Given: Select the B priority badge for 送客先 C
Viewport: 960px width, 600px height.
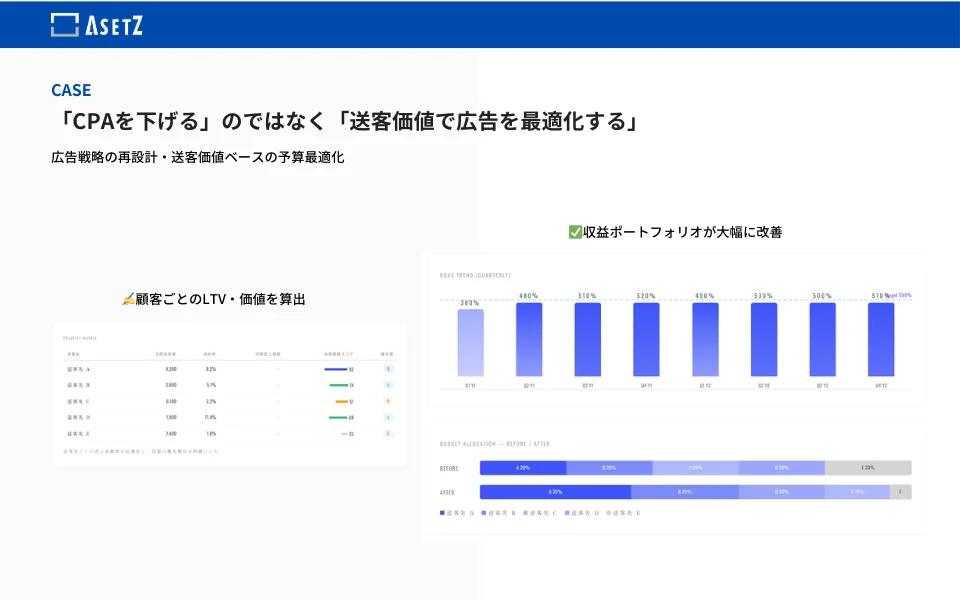Looking at the screenshot, I should (386, 401).
